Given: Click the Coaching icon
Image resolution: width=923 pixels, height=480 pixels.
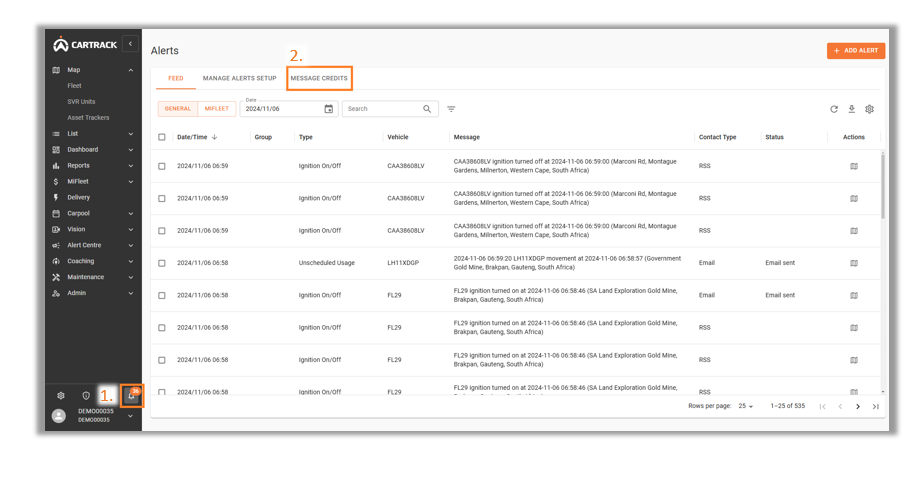Looking at the screenshot, I should pos(56,261).
